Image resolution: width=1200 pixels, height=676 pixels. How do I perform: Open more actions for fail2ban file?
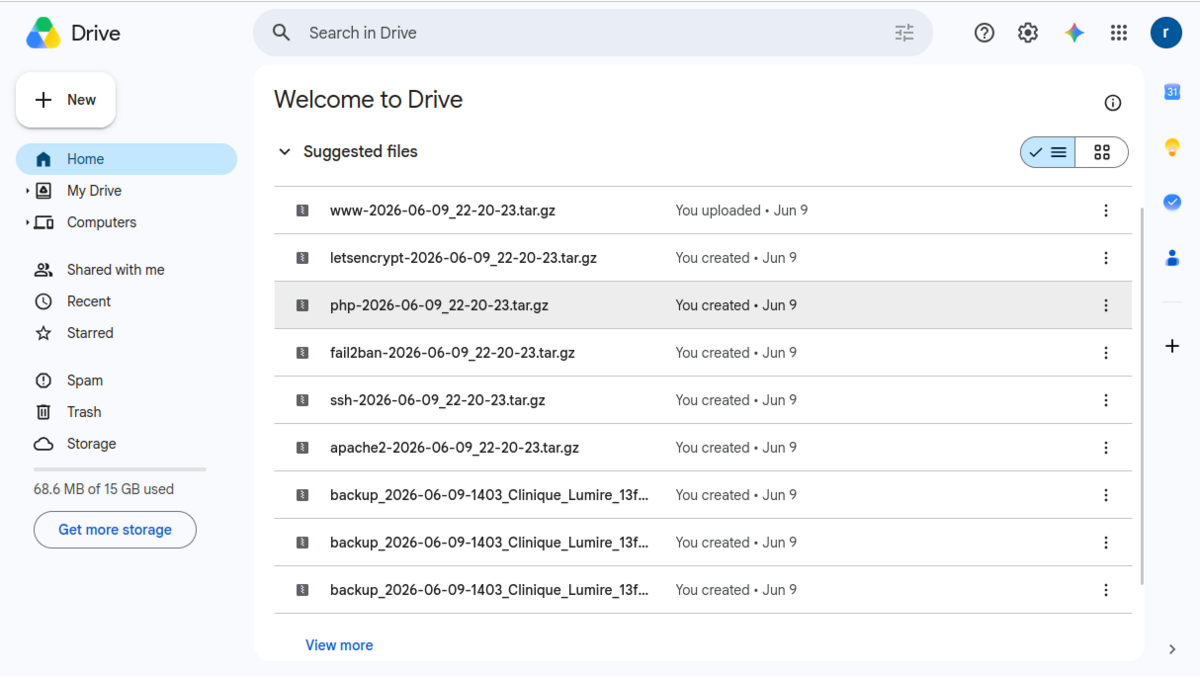pyautogui.click(x=1106, y=353)
